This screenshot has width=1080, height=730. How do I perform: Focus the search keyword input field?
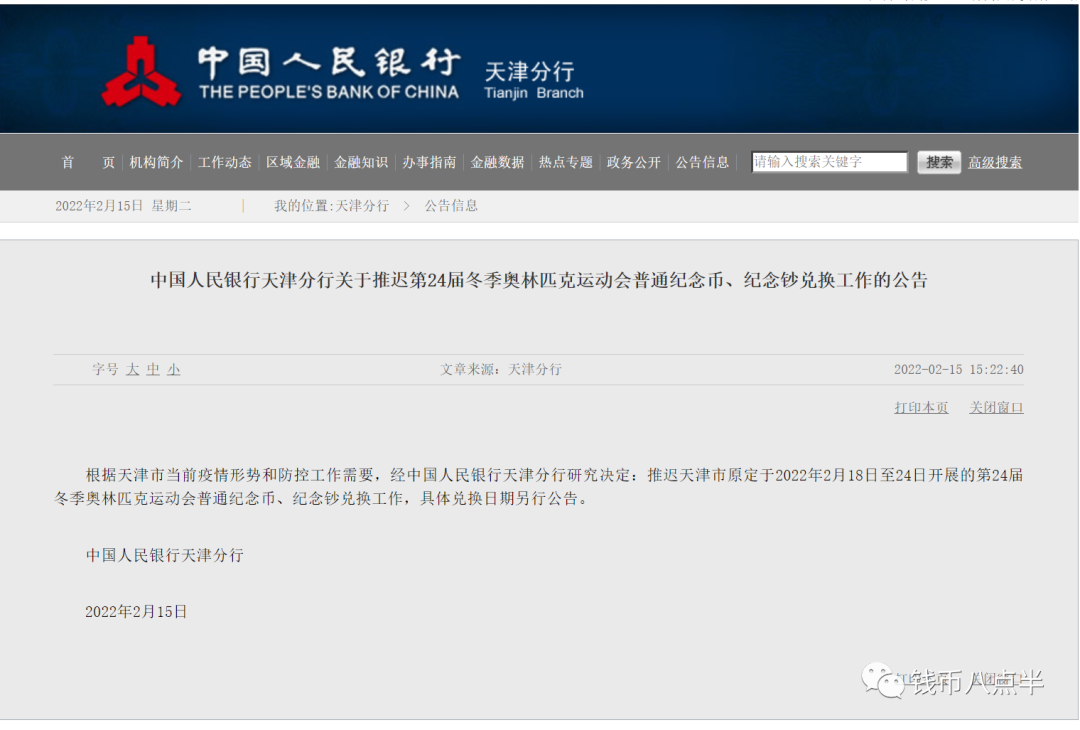coord(829,162)
